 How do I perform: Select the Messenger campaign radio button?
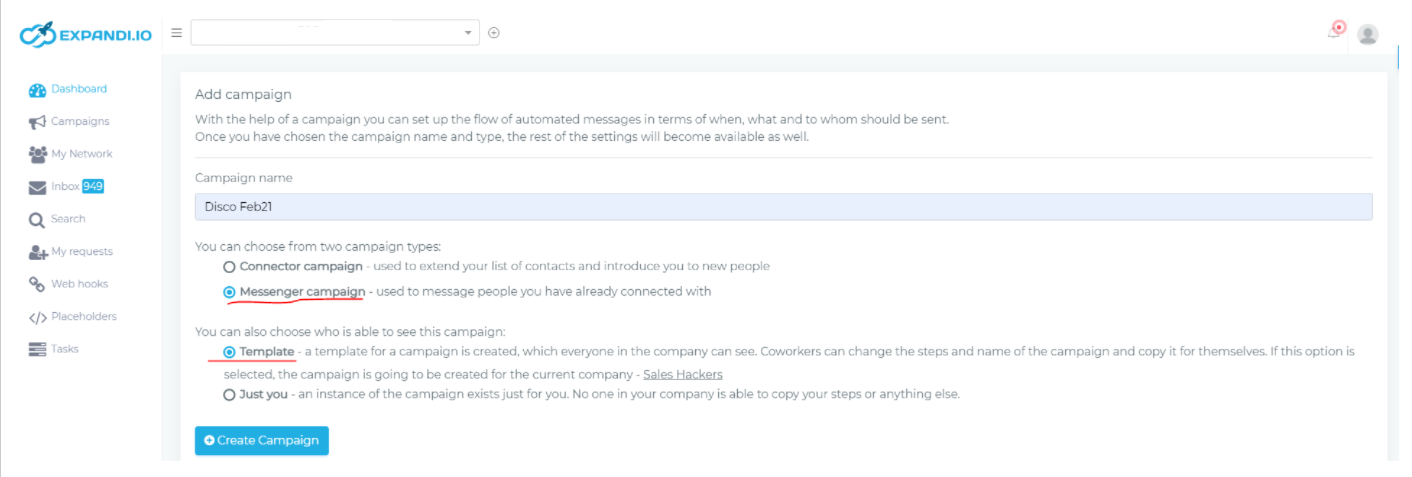(229, 292)
